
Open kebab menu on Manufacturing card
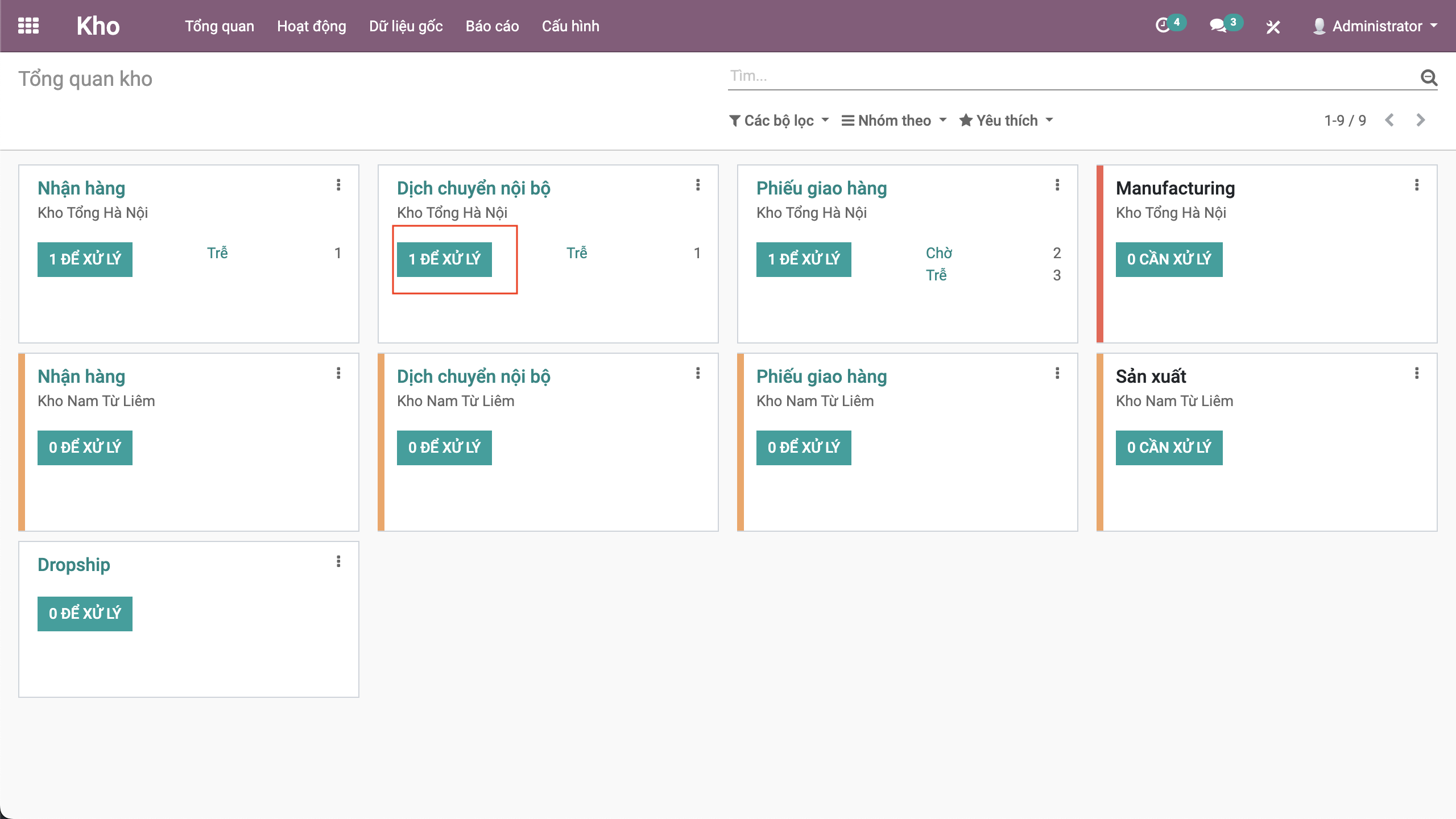[1417, 185]
